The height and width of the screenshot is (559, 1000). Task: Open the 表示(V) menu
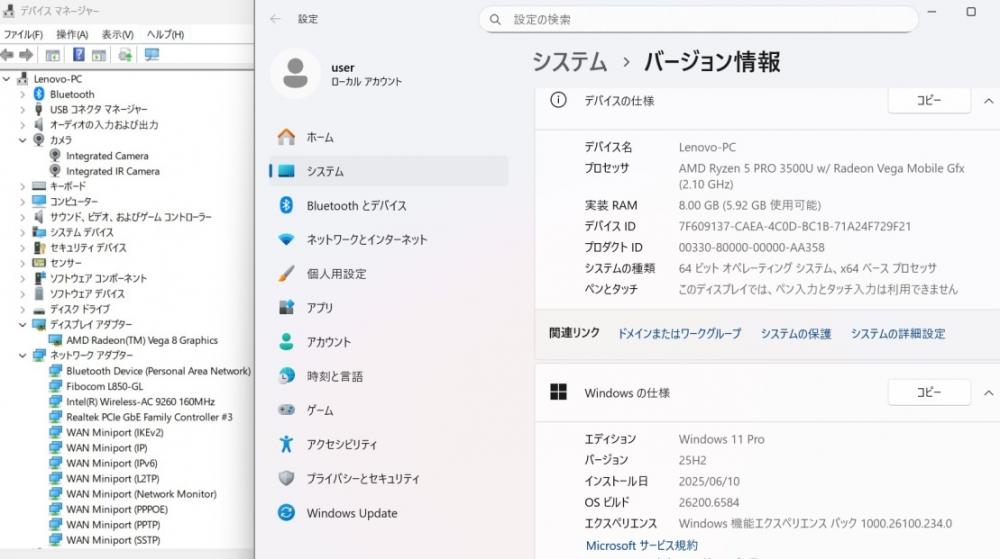click(118, 34)
